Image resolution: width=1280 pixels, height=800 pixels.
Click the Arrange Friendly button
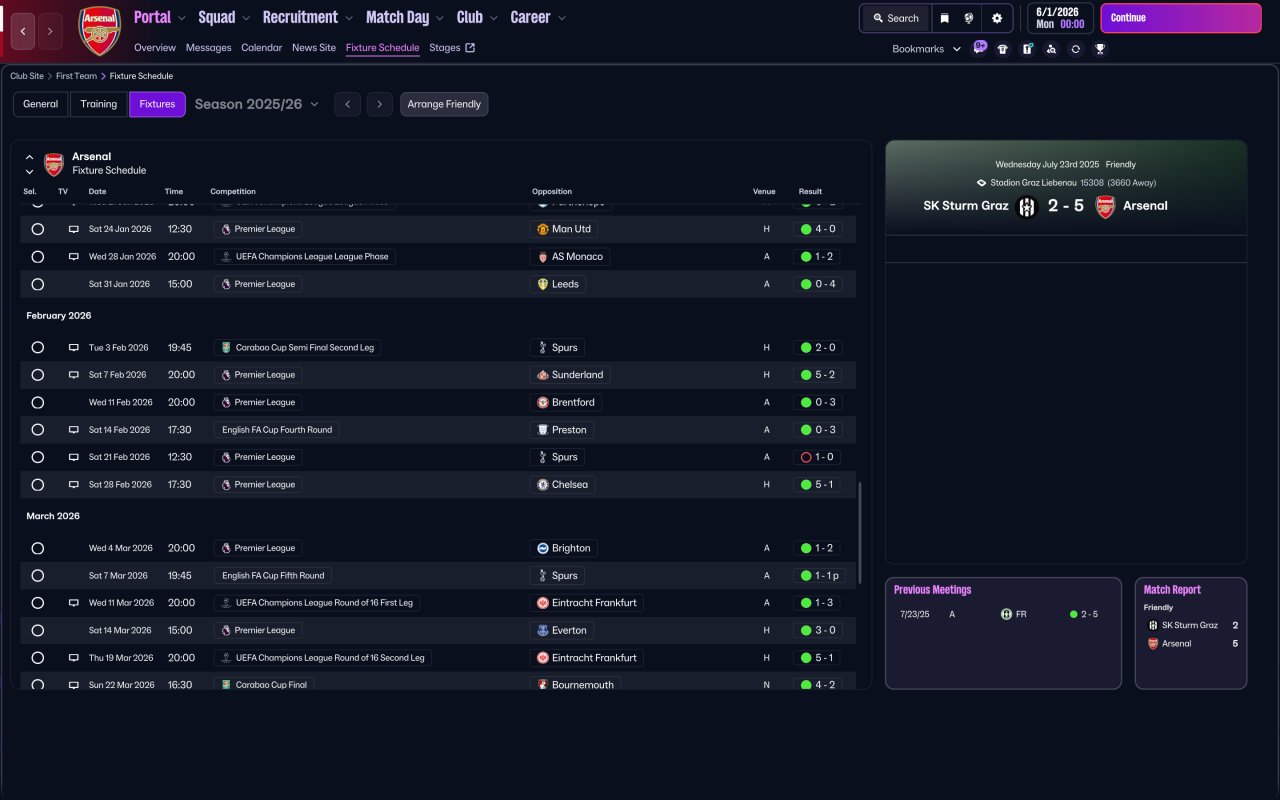click(444, 104)
